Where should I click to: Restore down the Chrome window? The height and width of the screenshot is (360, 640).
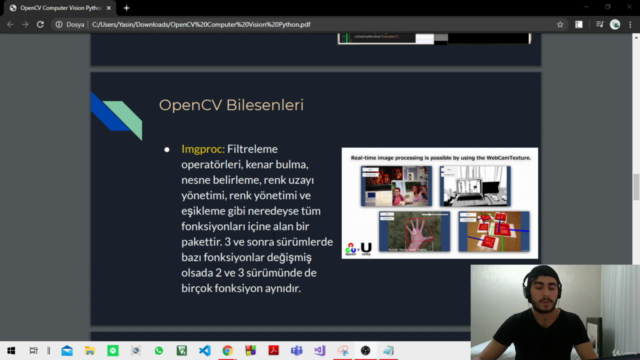coord(608,7)
